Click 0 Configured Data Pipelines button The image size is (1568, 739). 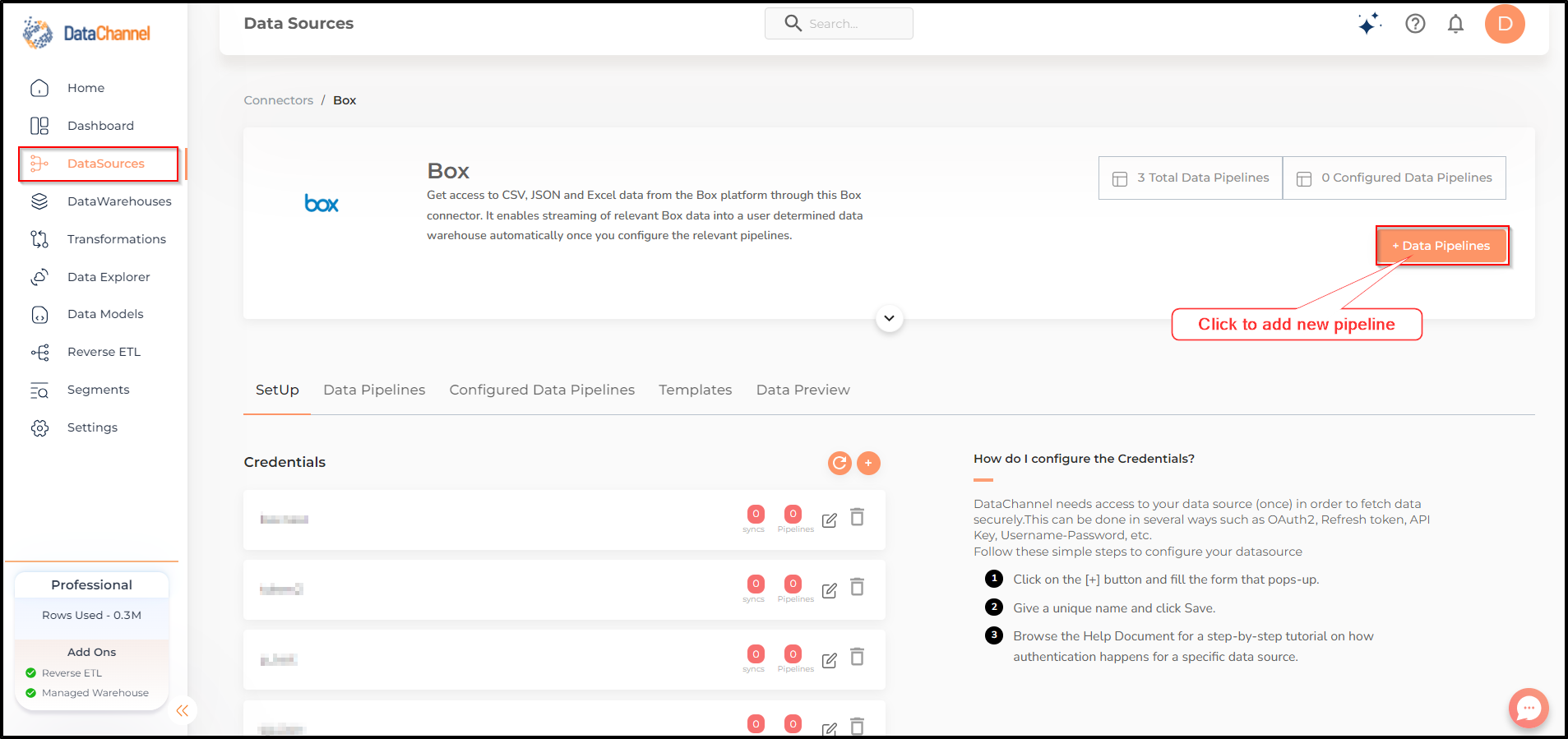1395,178
